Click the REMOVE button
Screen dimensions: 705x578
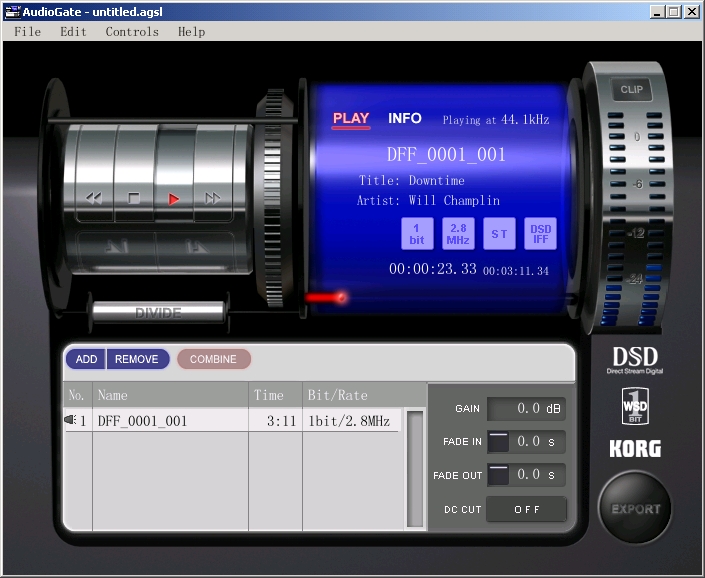[137, 359]
